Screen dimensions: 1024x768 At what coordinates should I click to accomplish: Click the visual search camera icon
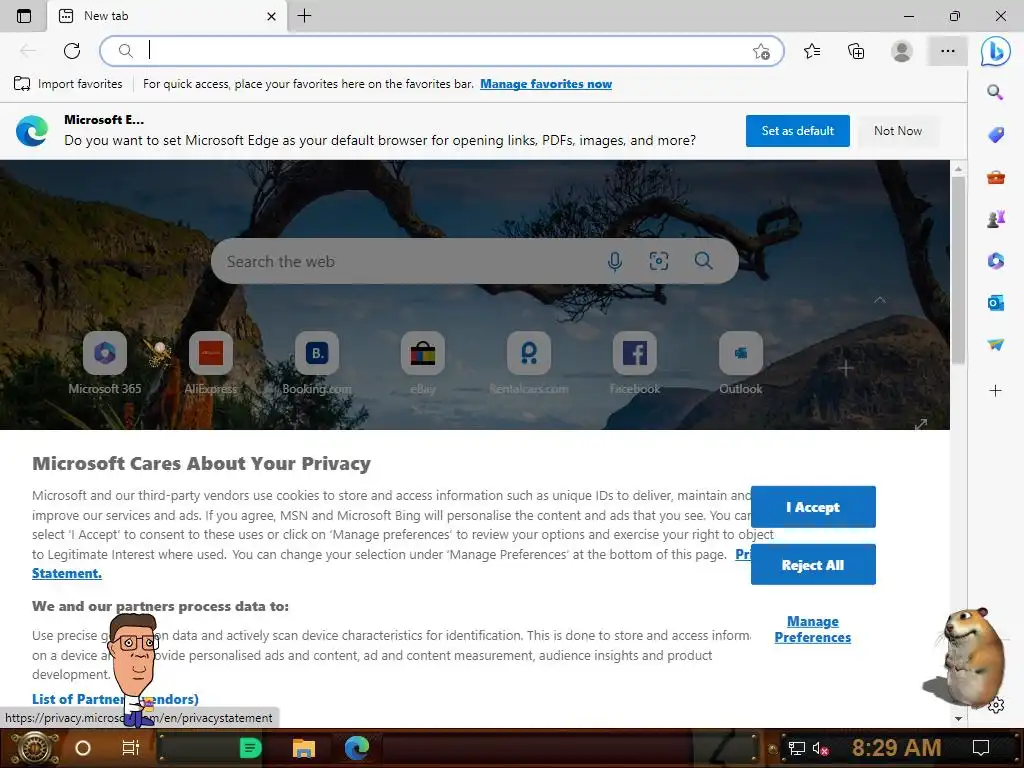pos(658,261)
